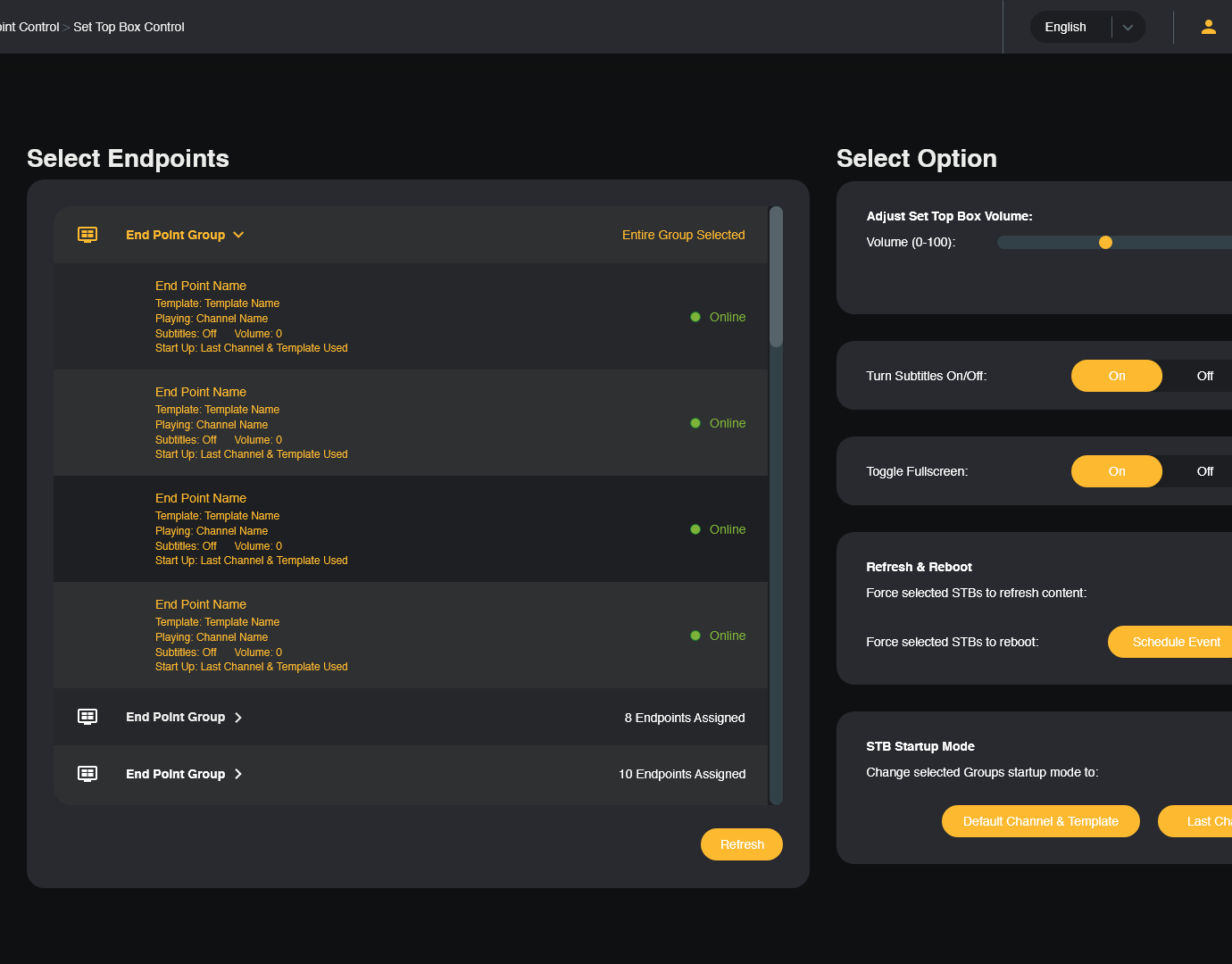This screenshot has width=1232, height=964.
Task: Turn subtitles Off
Action: tap(1204, 376)
